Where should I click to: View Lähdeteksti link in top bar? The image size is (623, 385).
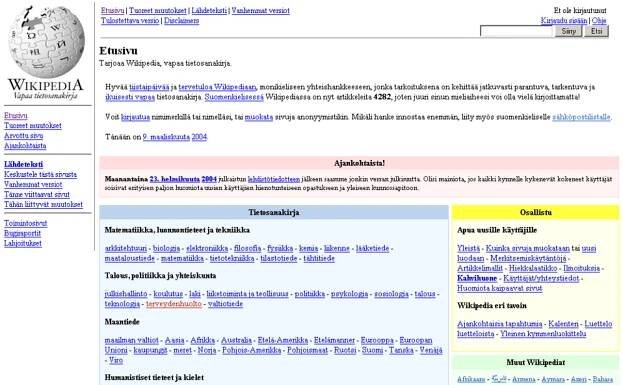[209, 11]
